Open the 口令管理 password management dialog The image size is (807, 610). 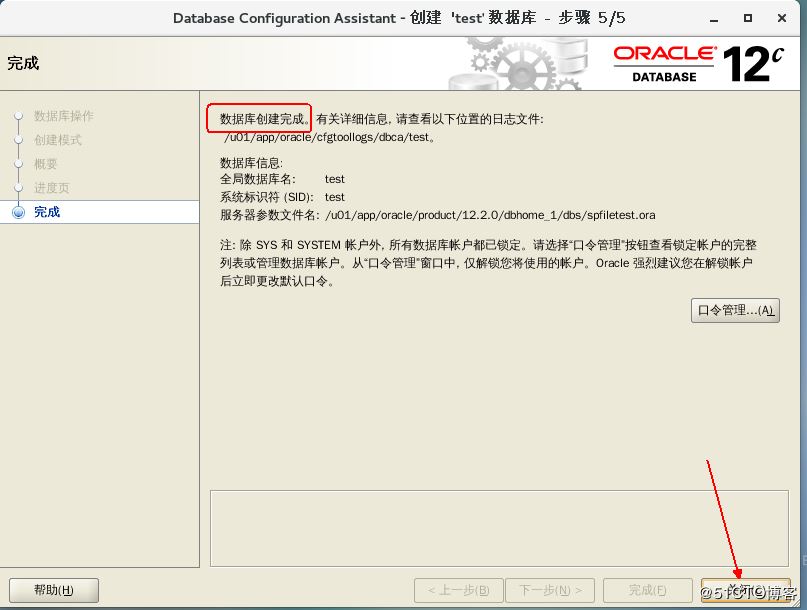tap(735, 310)
